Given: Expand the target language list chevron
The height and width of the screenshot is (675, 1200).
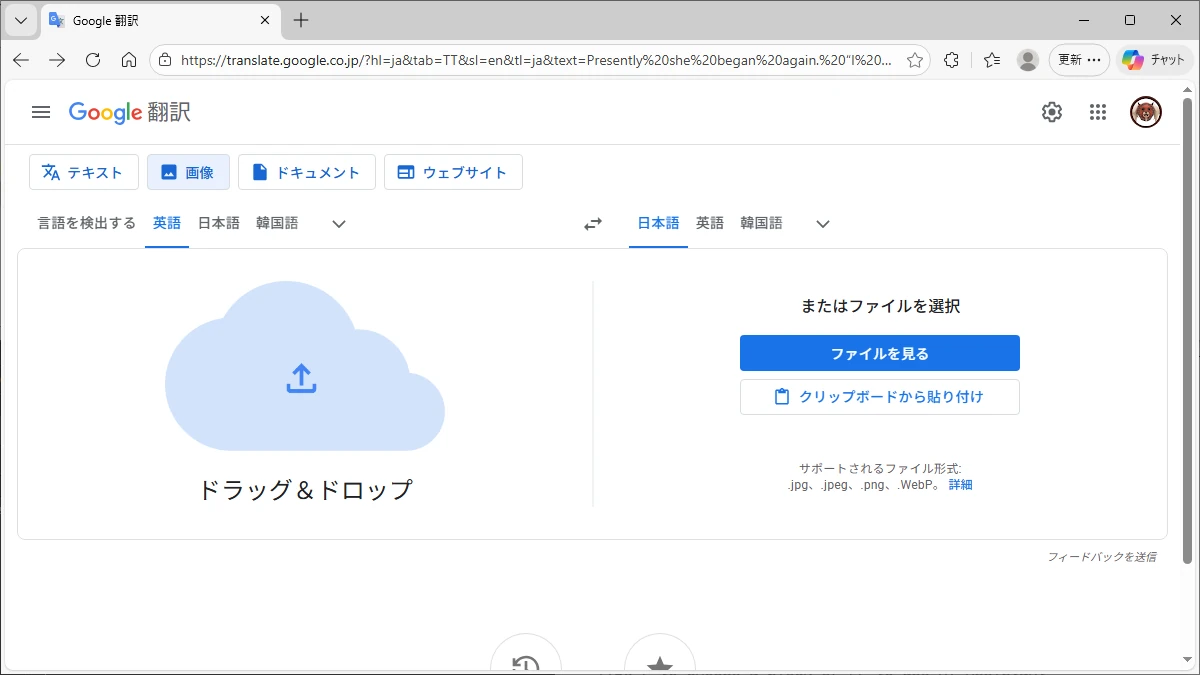Looking at the screenshot, I should (823, 224).
